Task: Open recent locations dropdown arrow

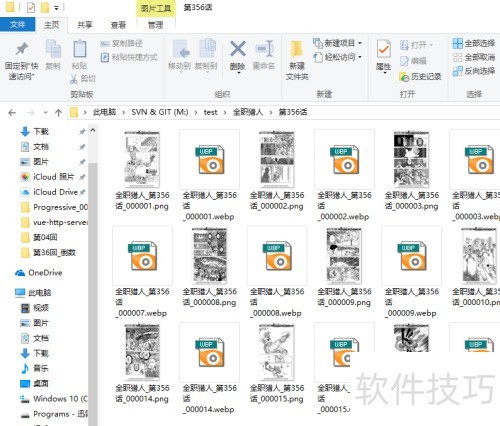Action: (46, 113)
